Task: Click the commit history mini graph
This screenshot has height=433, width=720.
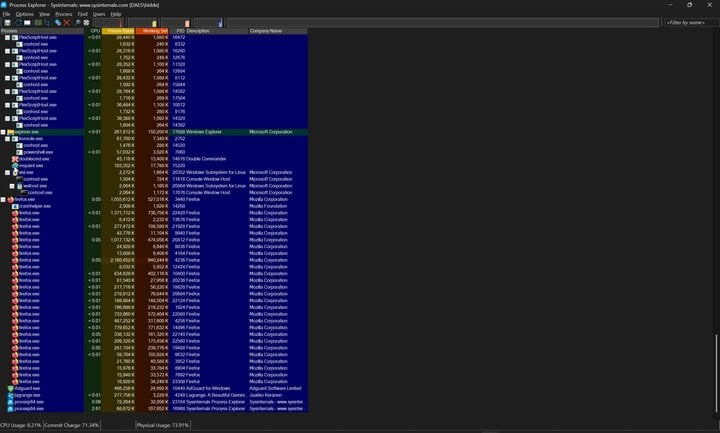Action: point(142,22)
